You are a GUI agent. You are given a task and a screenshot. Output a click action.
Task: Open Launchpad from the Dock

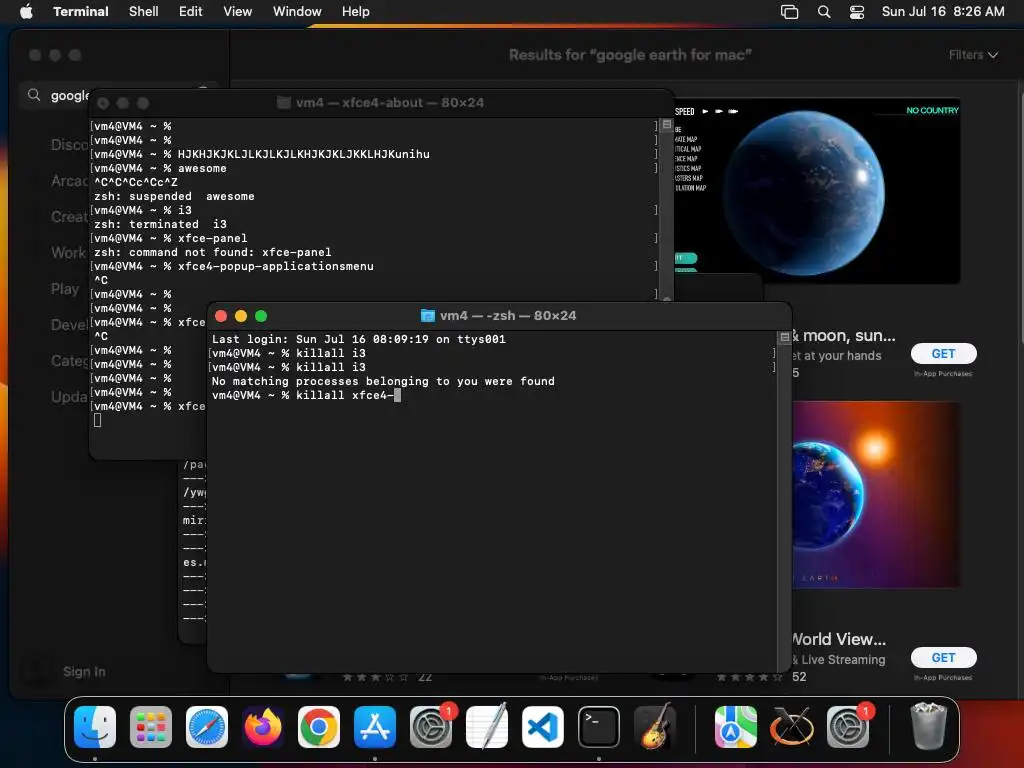point(151,727)
